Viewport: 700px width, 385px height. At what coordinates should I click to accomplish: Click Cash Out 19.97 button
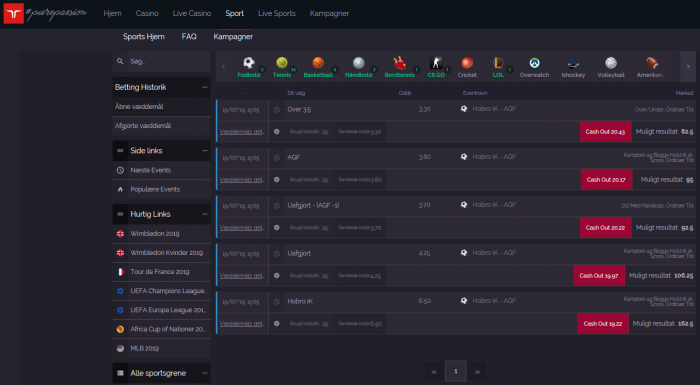point(599,276)
